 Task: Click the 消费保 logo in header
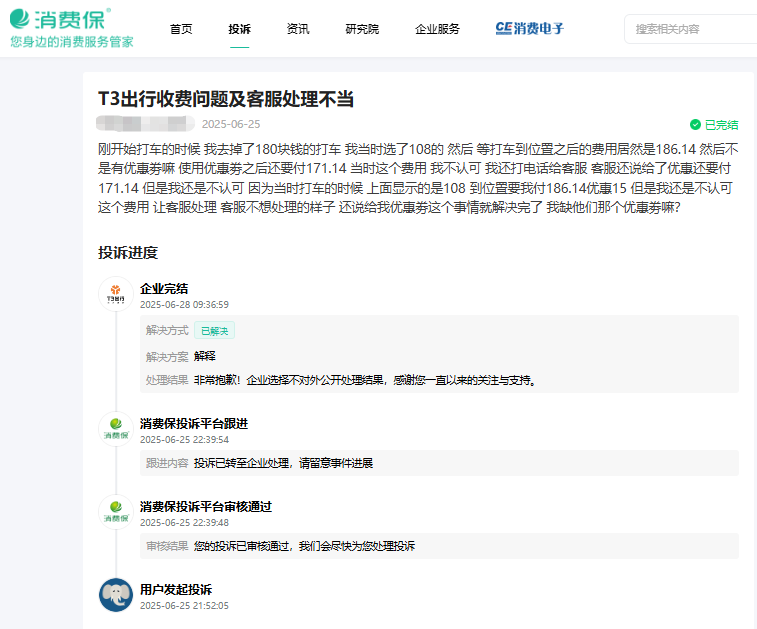[60, 19]
